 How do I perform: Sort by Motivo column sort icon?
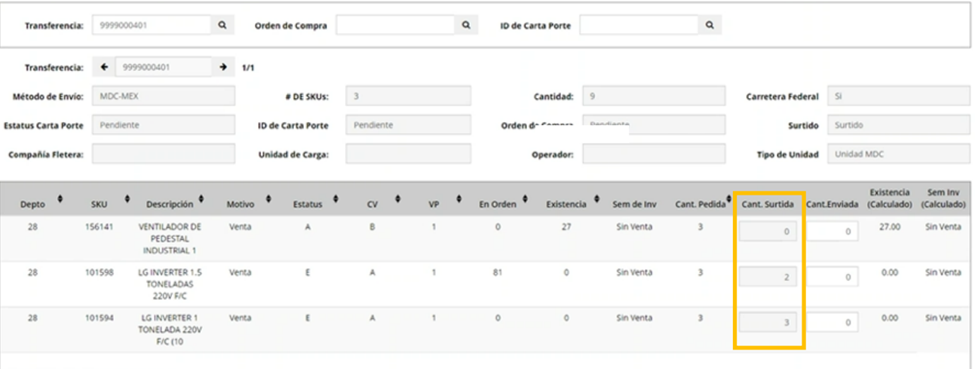[269, 199]
